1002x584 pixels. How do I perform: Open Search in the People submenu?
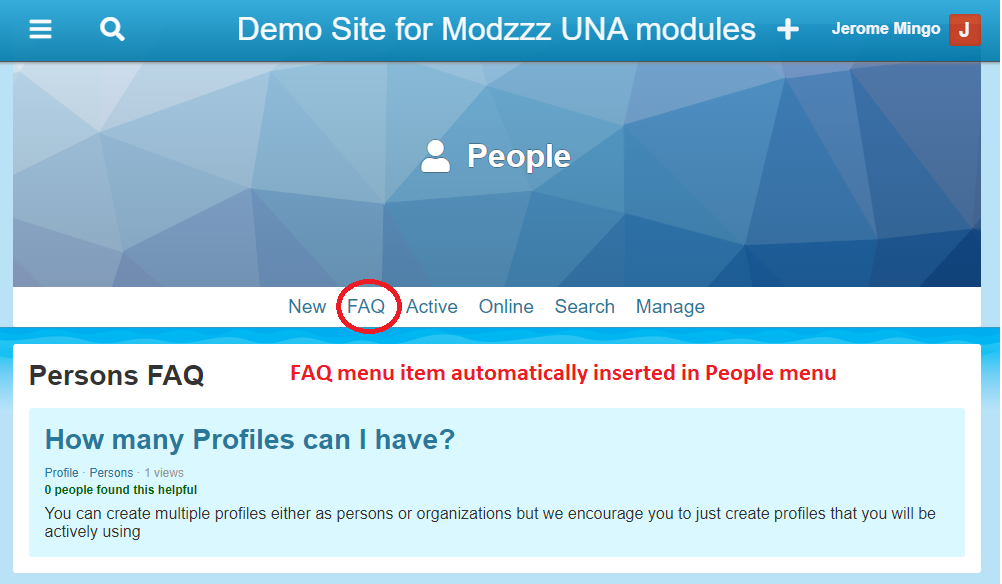585,307
